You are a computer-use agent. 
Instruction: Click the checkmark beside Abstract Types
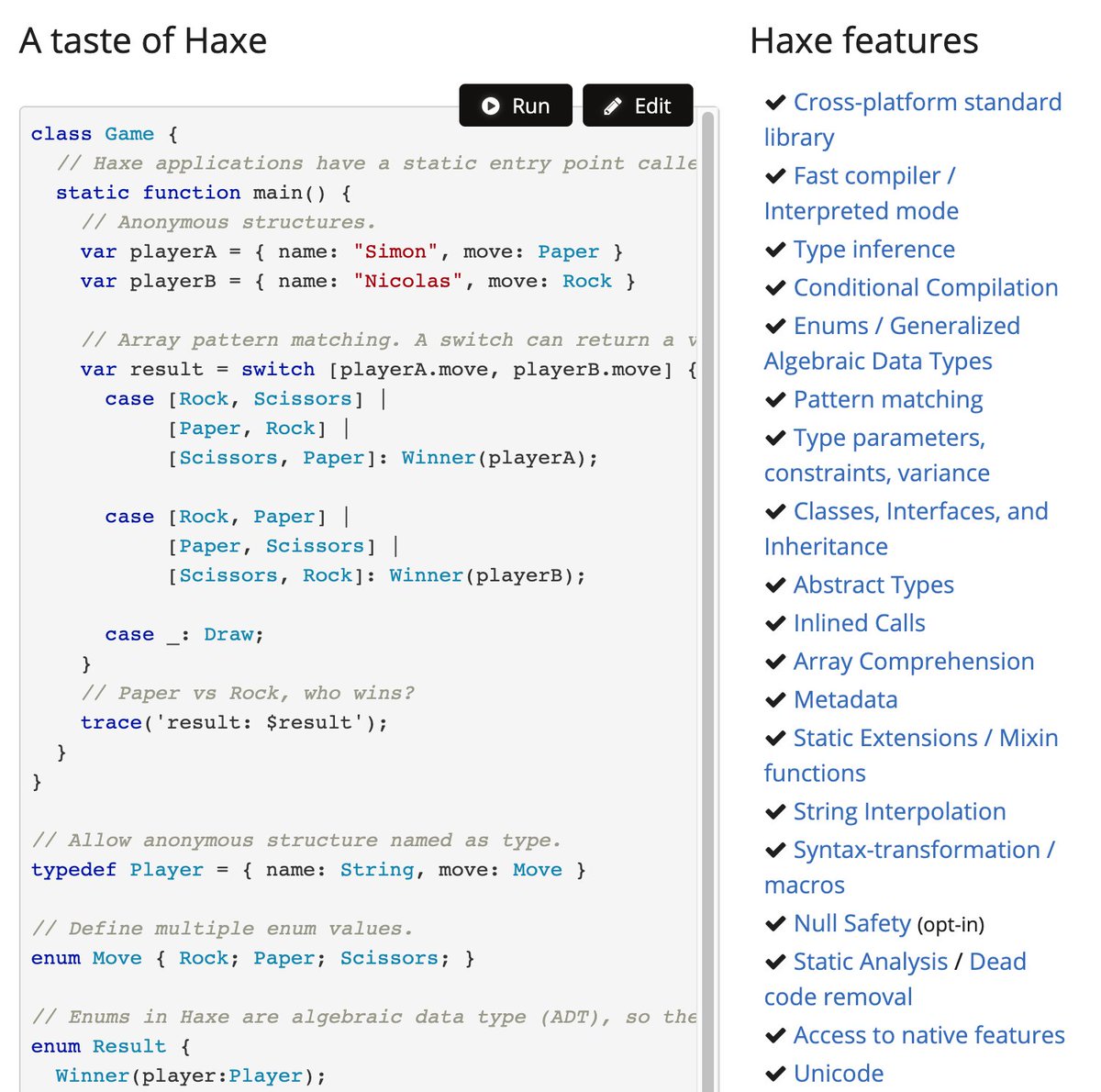(775, 585)
